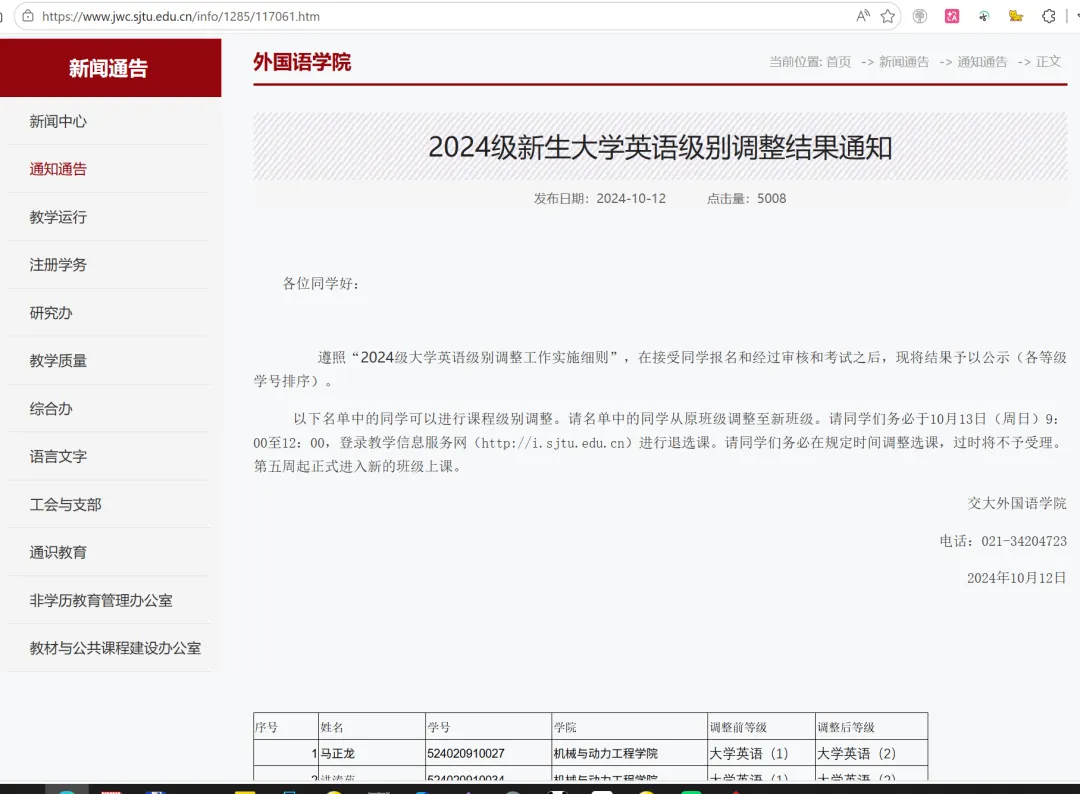
Task: Open 新闻中心 in sidebar
Action: (x=58, y=121)
